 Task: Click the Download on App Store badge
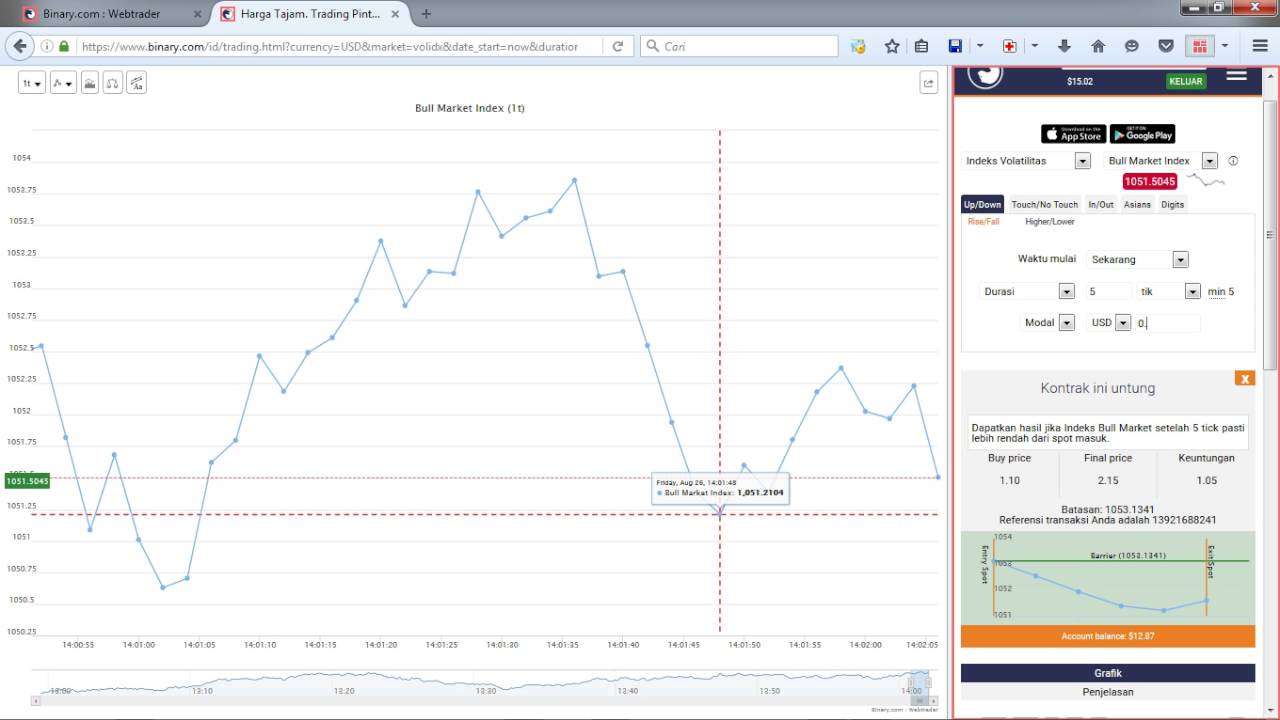point(1073,134)
